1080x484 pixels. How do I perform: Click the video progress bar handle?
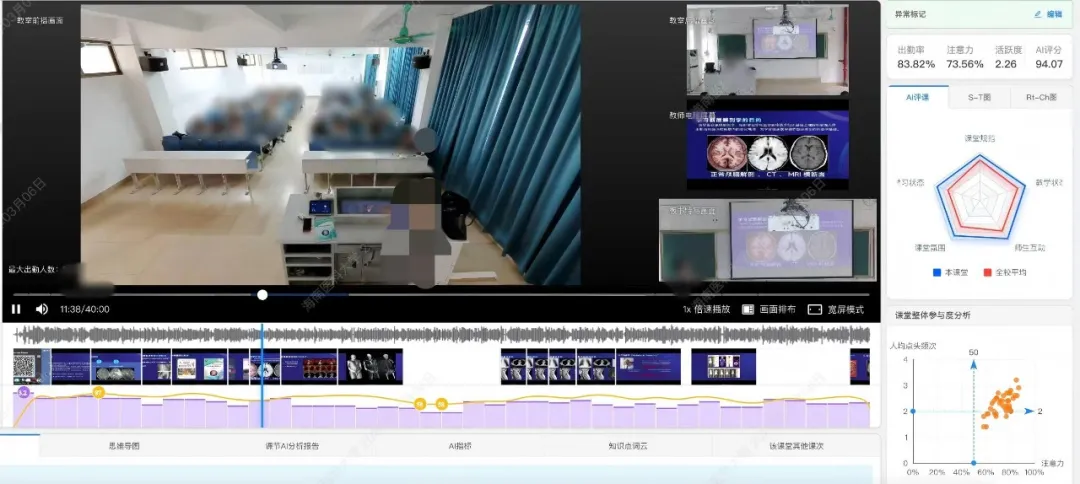click(262, 295)
